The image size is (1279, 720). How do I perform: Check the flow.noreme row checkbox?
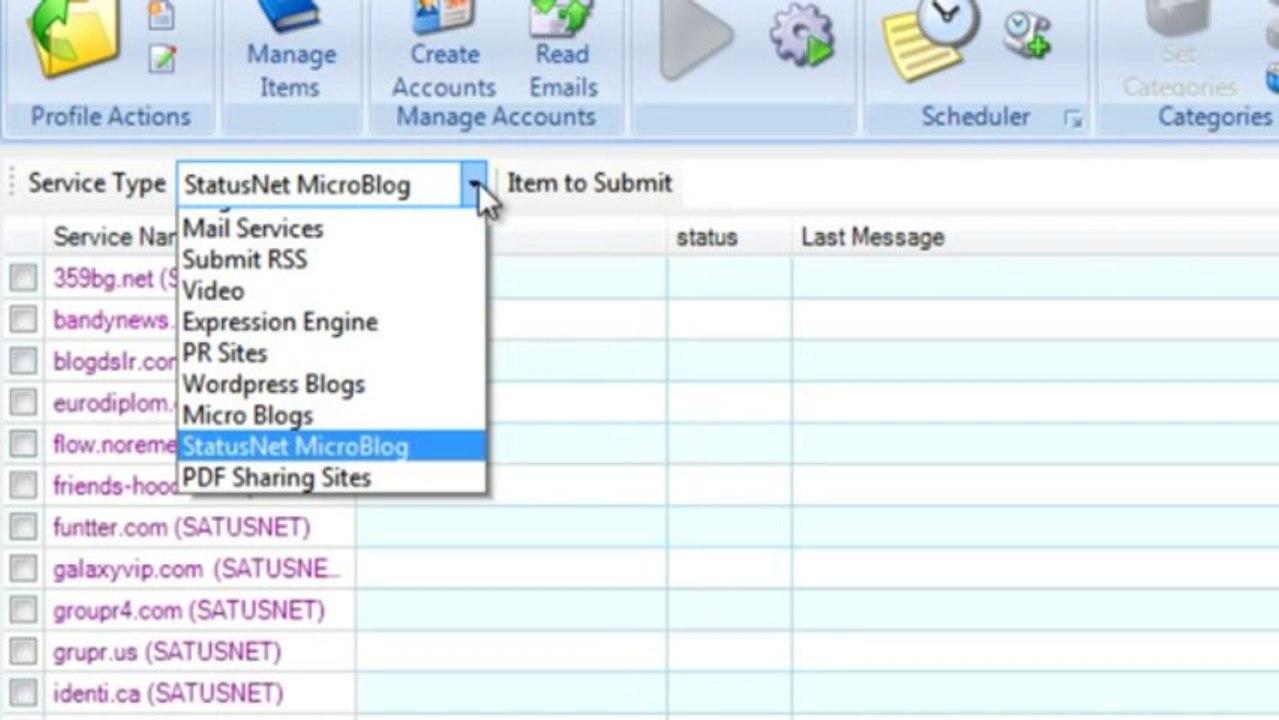click(x=23, y=444)
